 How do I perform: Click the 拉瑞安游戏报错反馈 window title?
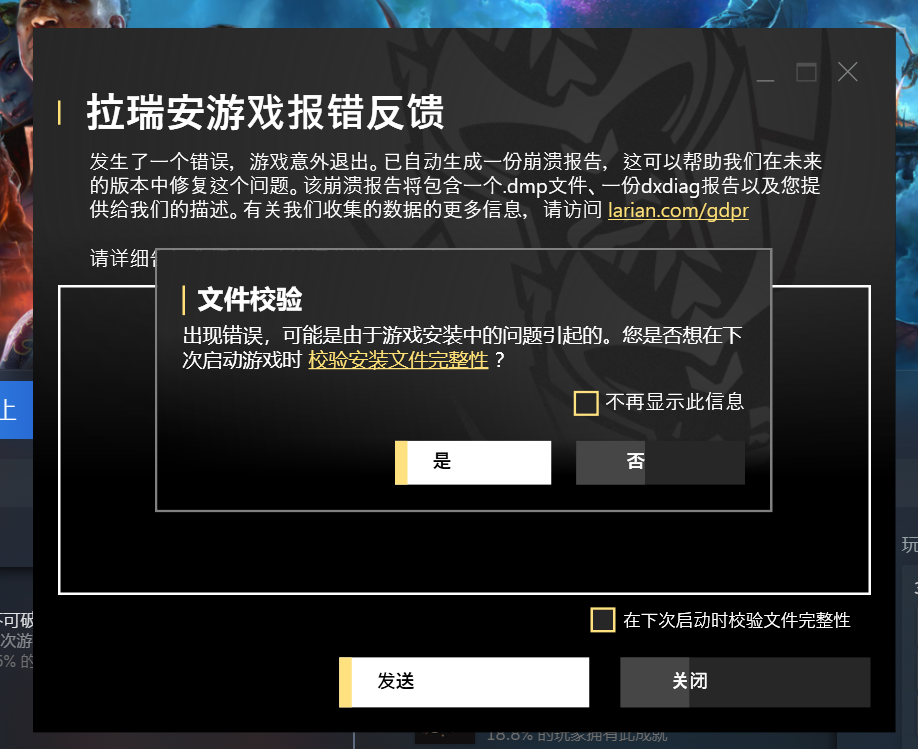(265, 112)
